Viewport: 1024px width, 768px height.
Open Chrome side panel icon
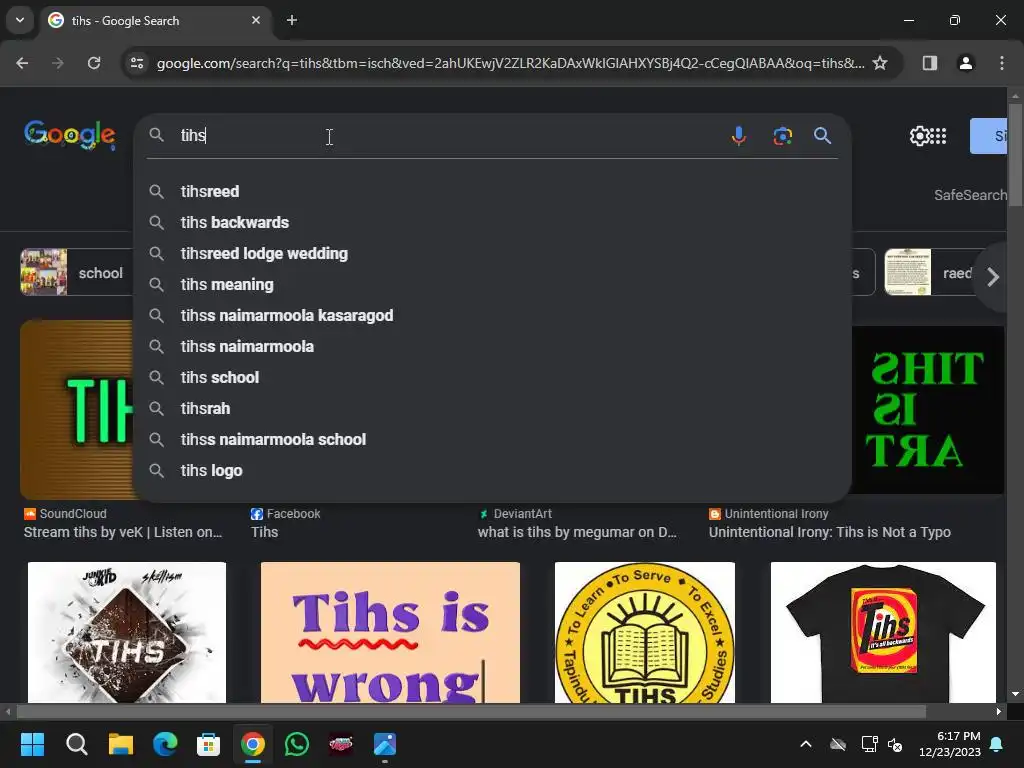(x=929, y=63)
